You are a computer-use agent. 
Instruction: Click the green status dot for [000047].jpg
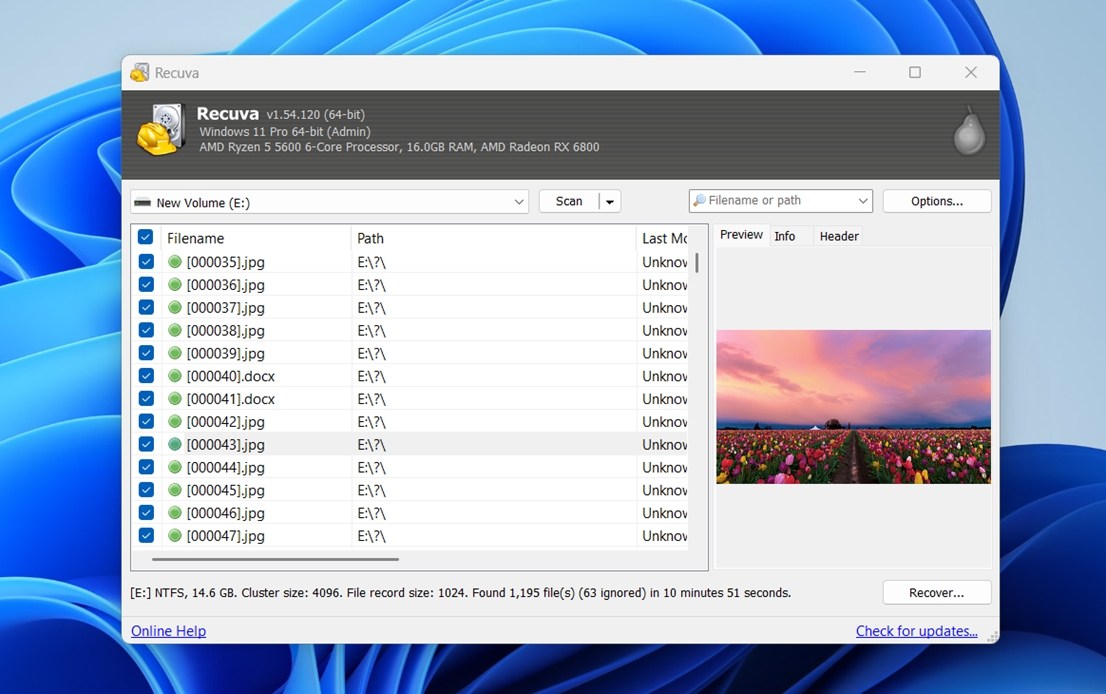[x=175, y=536]
